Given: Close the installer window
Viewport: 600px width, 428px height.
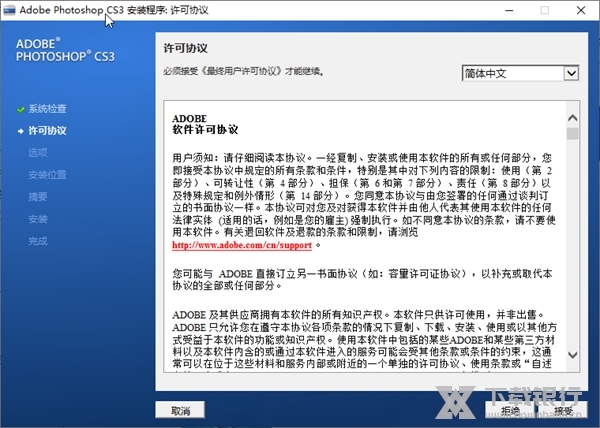Looking at the screenshot, I should click(581, 10).
